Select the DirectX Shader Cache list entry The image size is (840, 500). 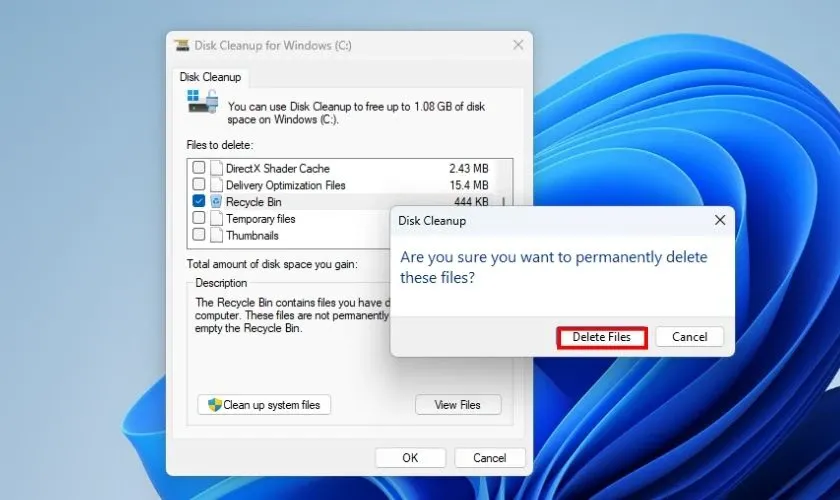tap(277, 168)
